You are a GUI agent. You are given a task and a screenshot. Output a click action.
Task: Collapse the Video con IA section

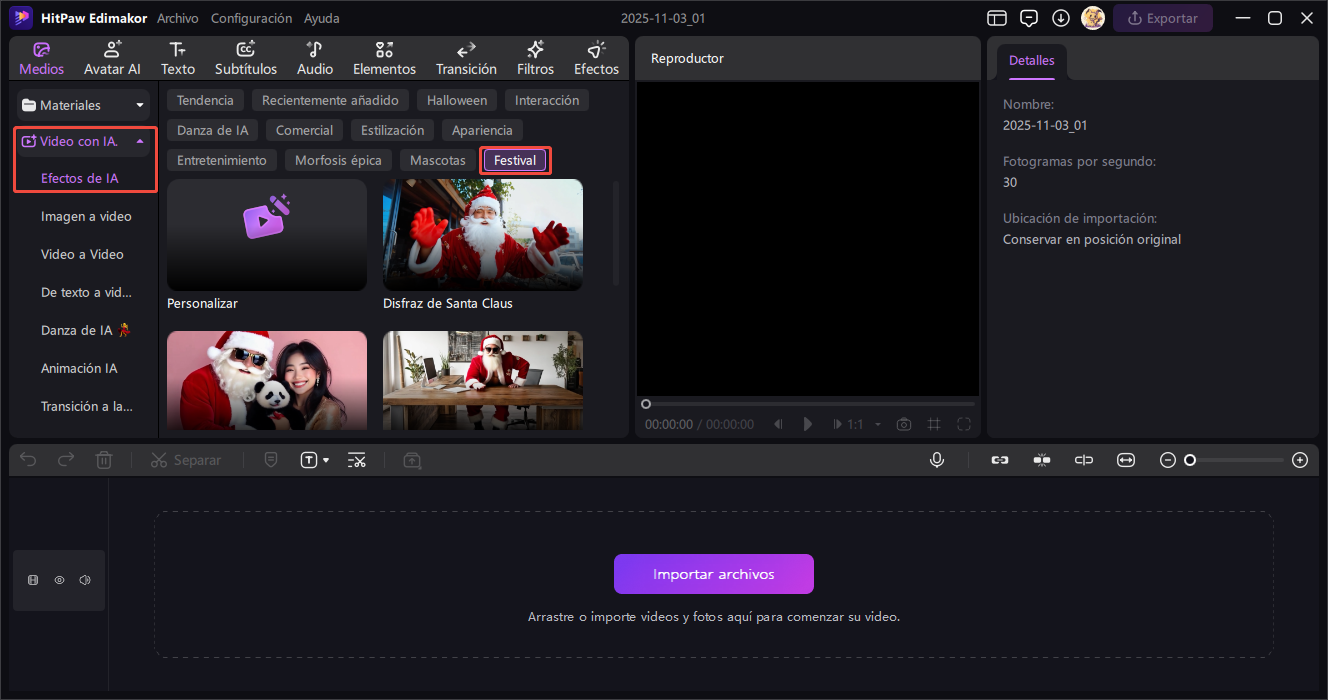[139, 142]
